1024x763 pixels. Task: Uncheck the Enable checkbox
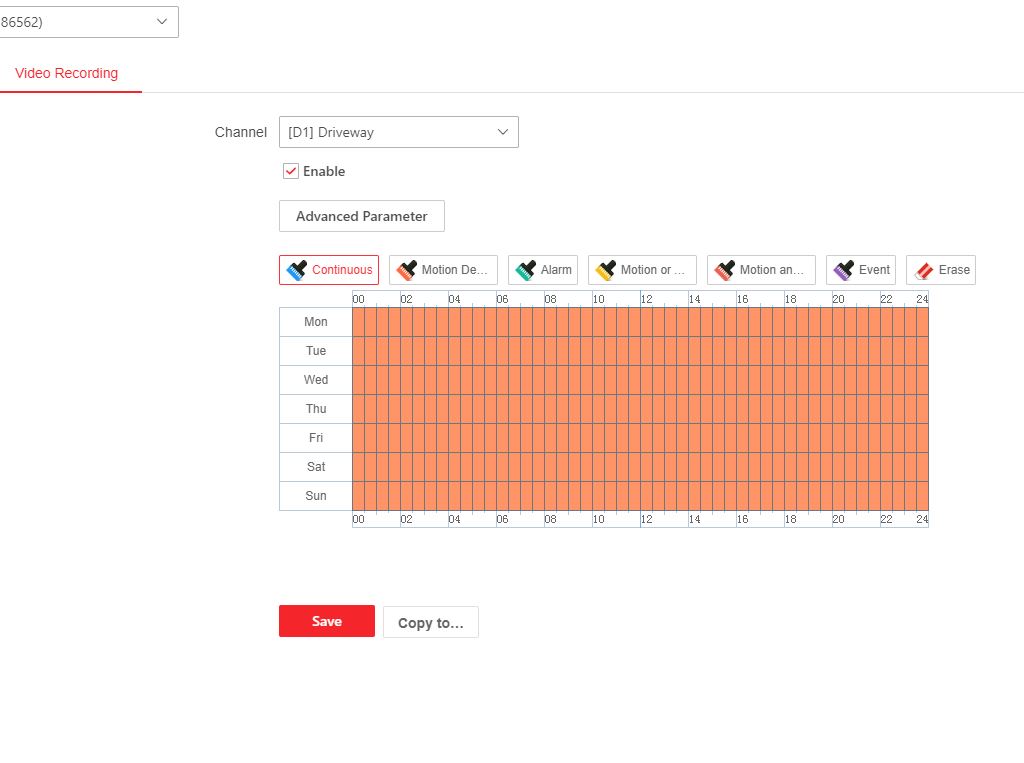(x=291, y=172)
